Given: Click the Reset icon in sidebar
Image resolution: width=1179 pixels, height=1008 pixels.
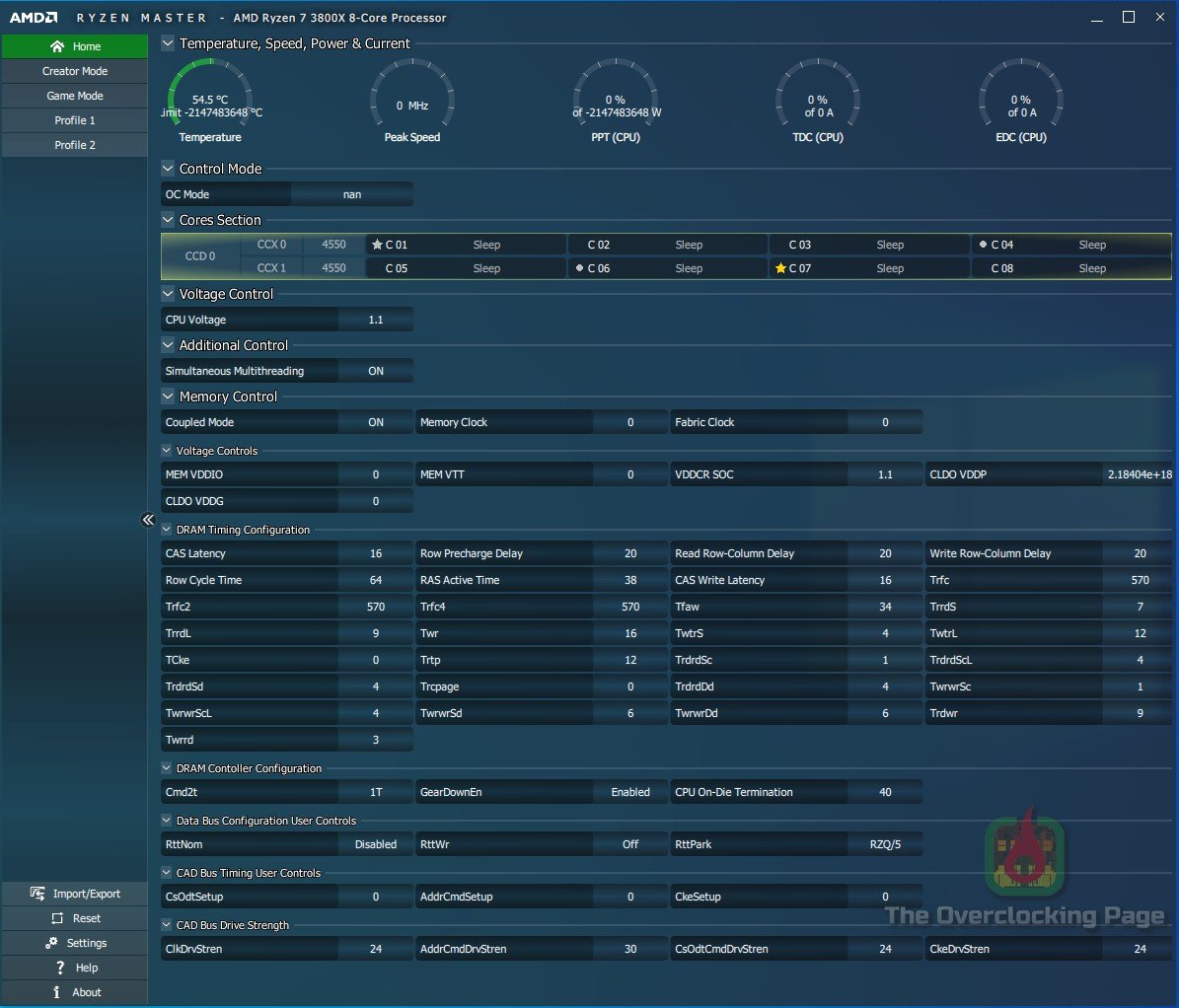Looking at the screenshot, I should coord(57,918).
